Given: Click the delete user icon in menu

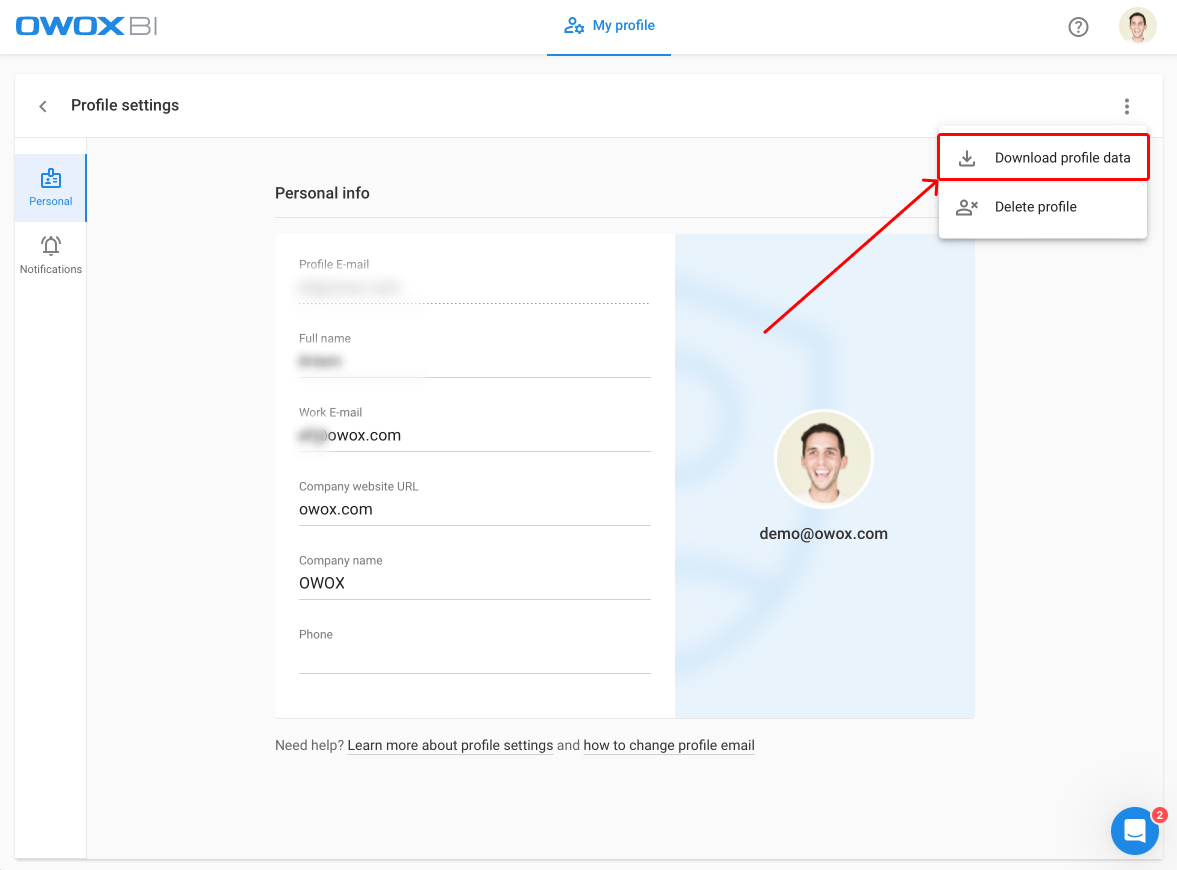Looking at the screenshot, I should click(x=967, y=207).
